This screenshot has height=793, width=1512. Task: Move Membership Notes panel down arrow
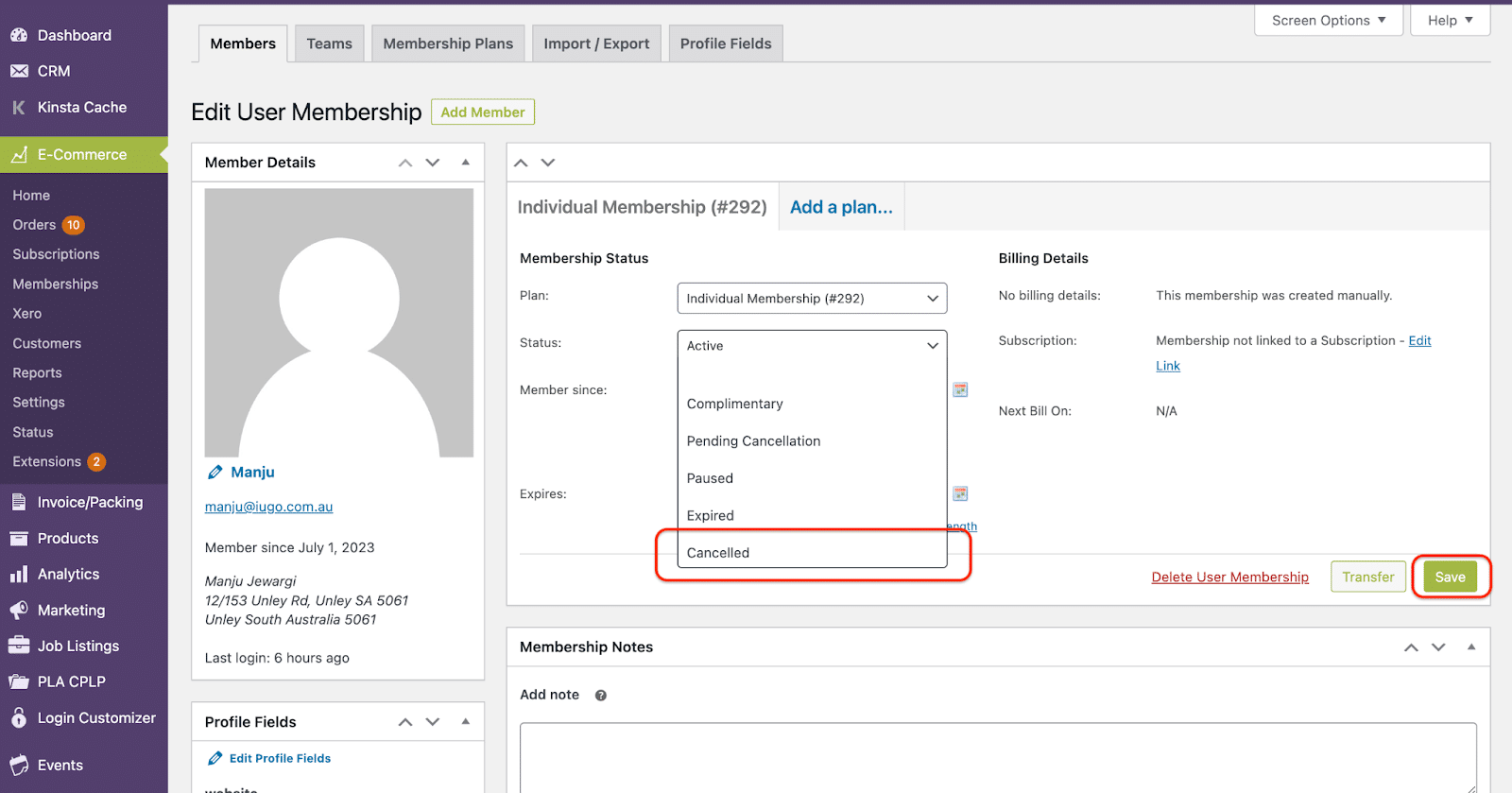1438,647
